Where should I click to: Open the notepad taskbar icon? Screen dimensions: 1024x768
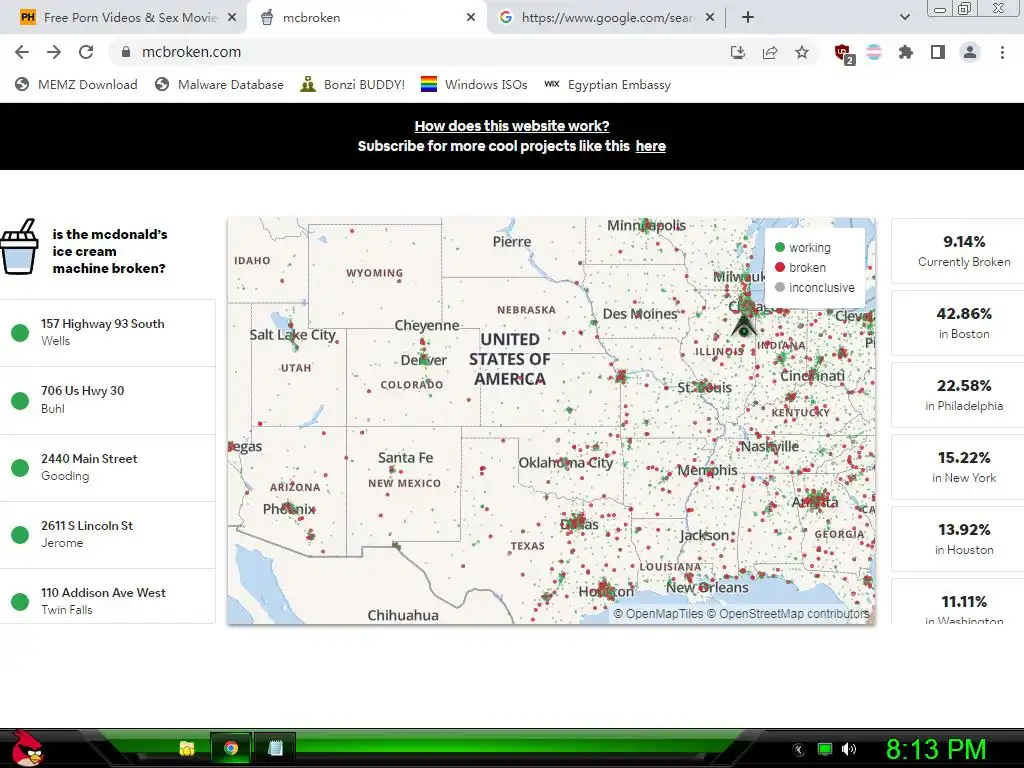275,748
